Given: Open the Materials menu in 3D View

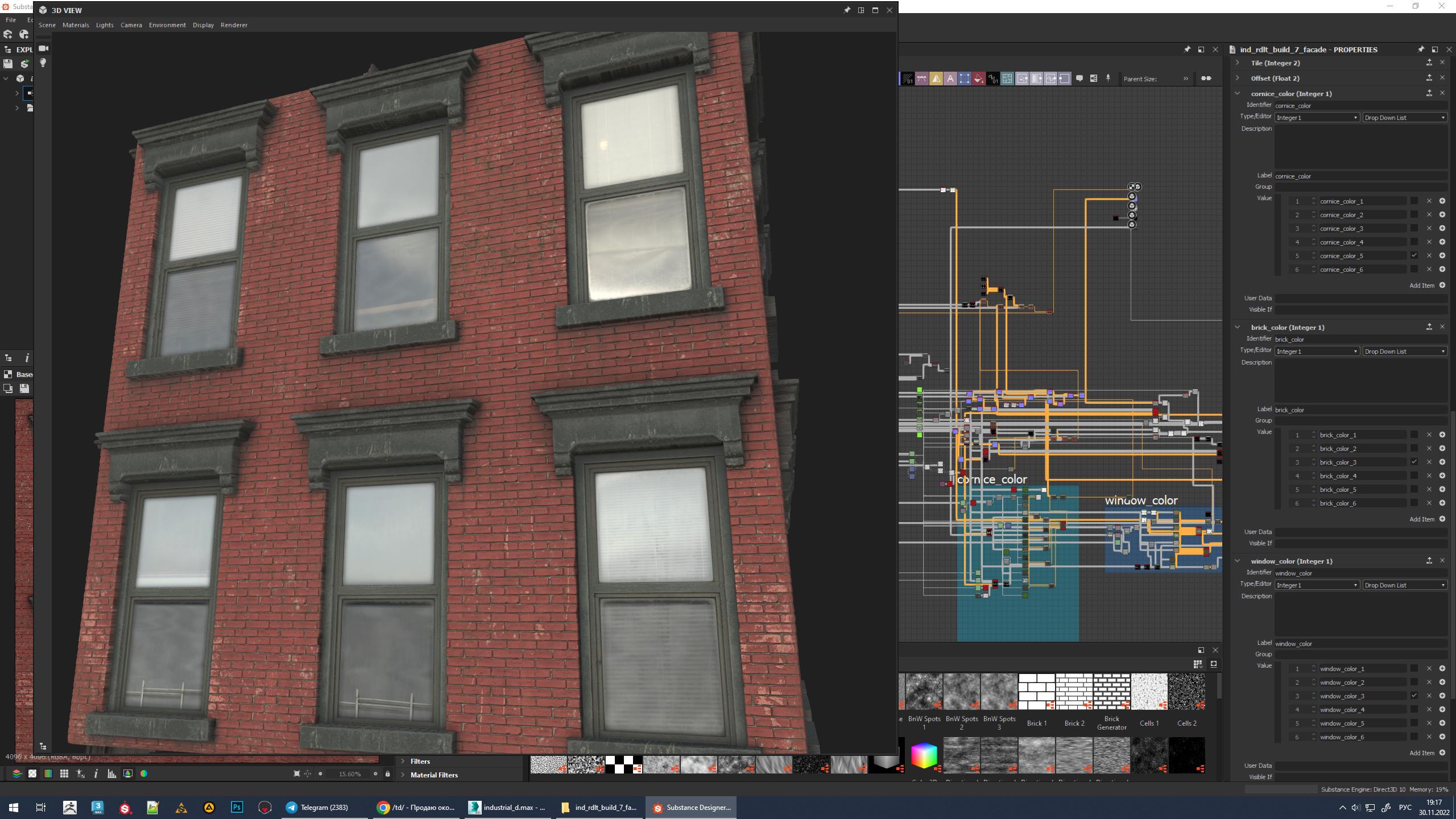Looking at the screenshot, I should (76, 25).
